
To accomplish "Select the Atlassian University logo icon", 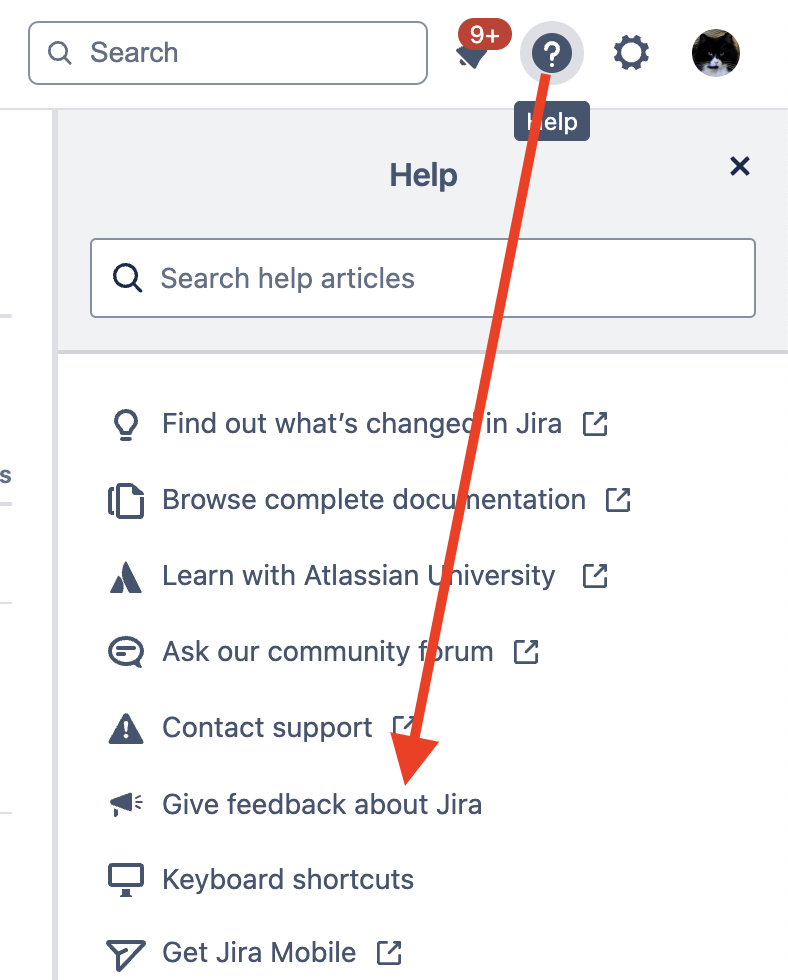I will pyautogui.click(x=126, y=575).
